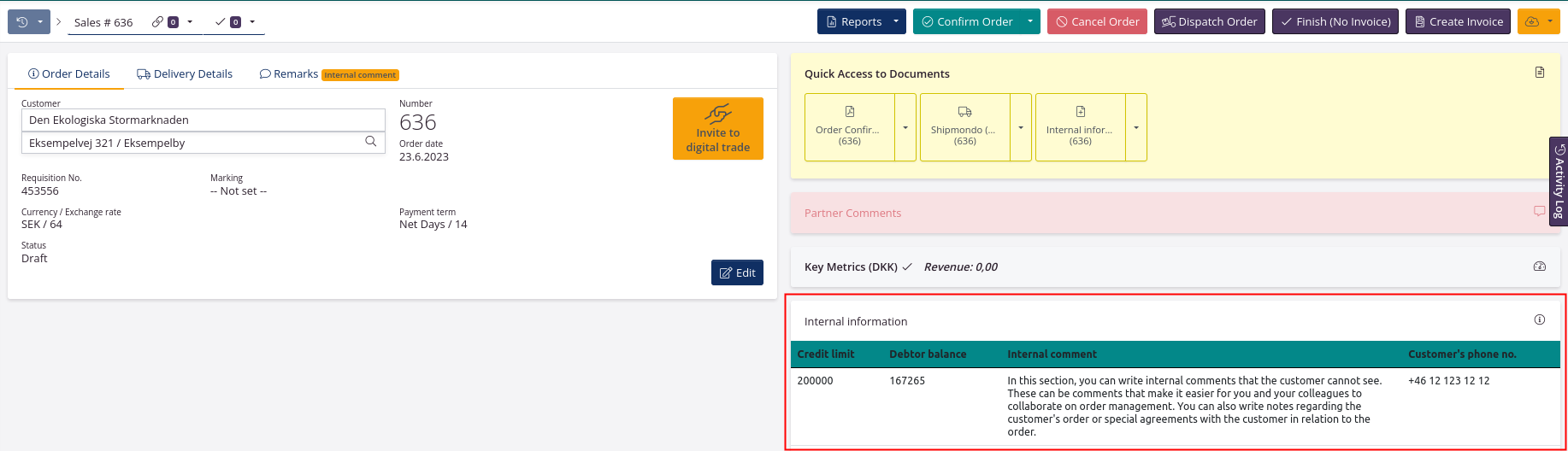This screenshot has height=451, width=1568.
Task: Click the Edit button
Action: (x=737, y=272)
